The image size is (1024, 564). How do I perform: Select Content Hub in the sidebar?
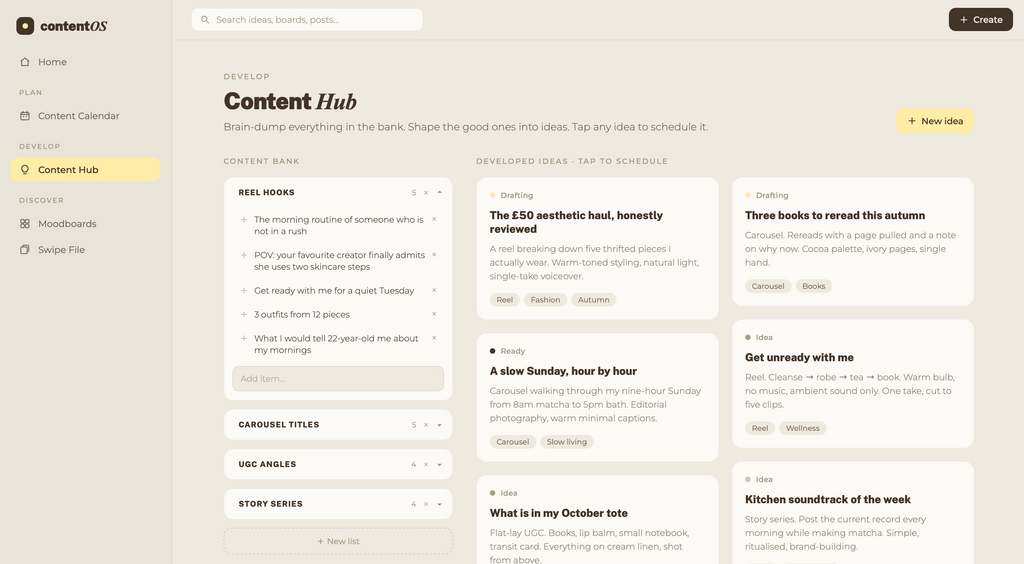coord(86,170)
